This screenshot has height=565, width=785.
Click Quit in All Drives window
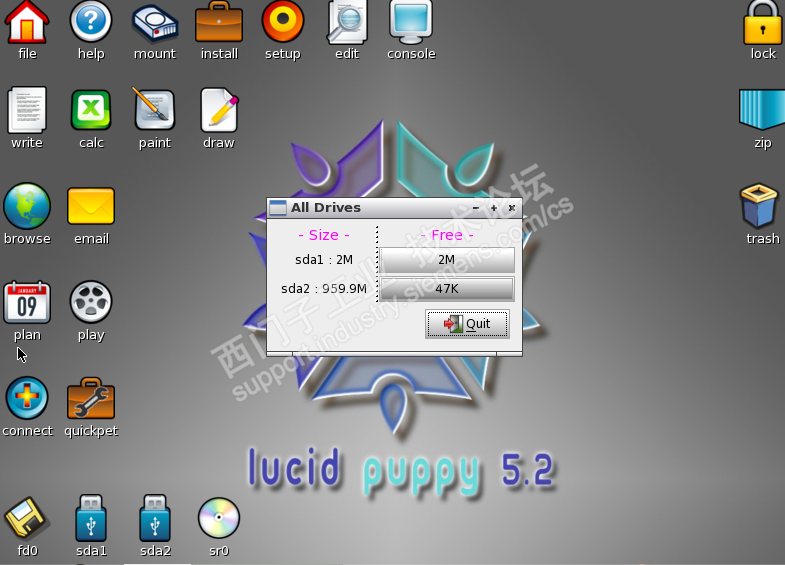point(467,324)
